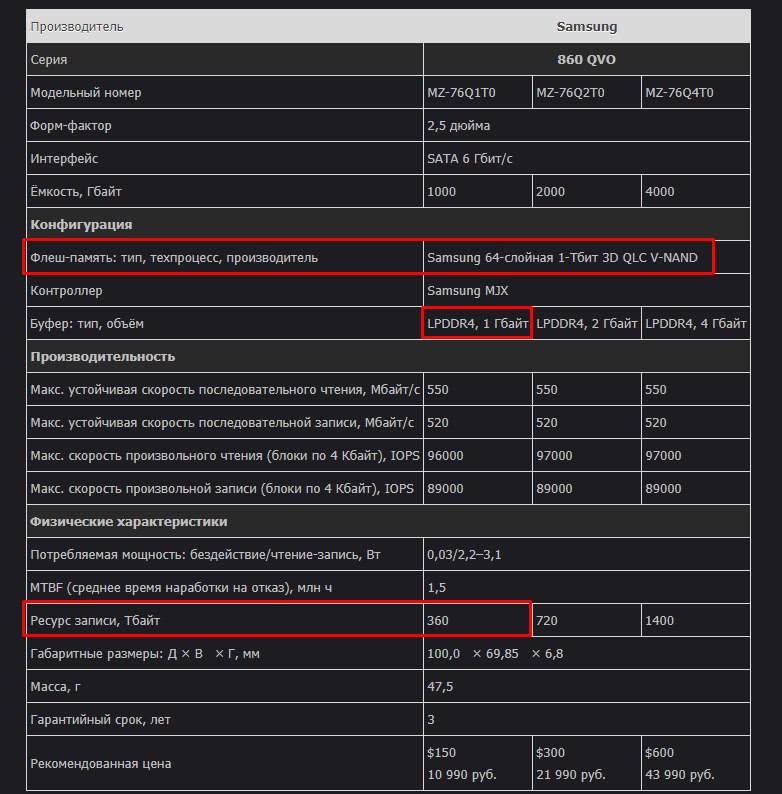Click buffer value 'LPDDR4, 4 Гбайт'
The height and width of the screenshot is (794, 782).
point(695,324)
